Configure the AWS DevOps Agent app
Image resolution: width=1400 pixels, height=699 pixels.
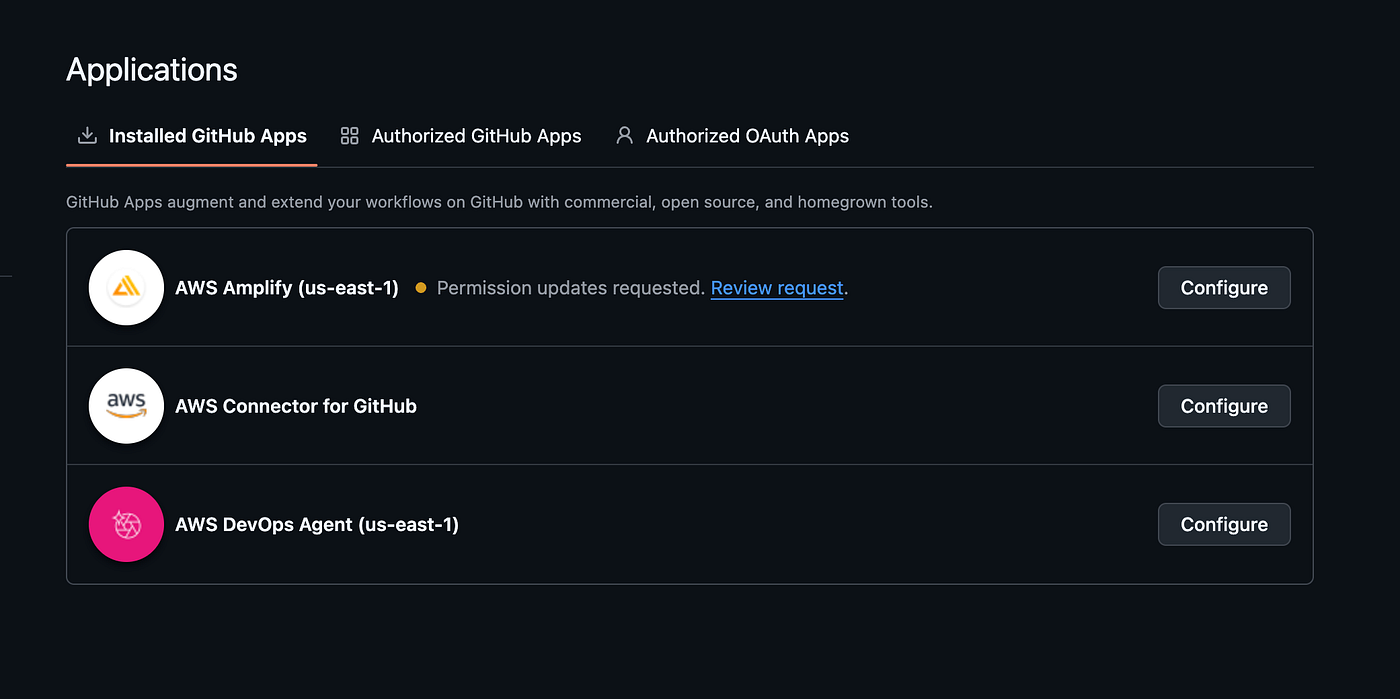[x=1224, y=524]
